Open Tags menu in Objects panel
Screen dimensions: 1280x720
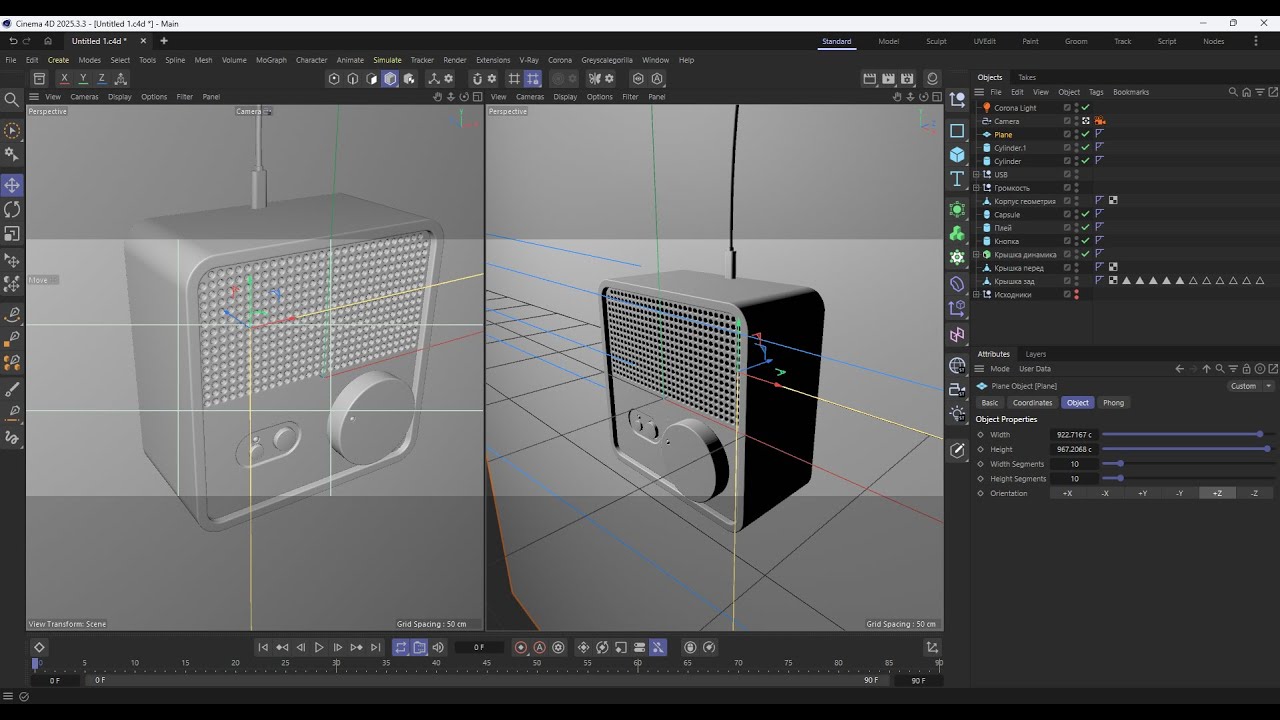[1096, 92]
